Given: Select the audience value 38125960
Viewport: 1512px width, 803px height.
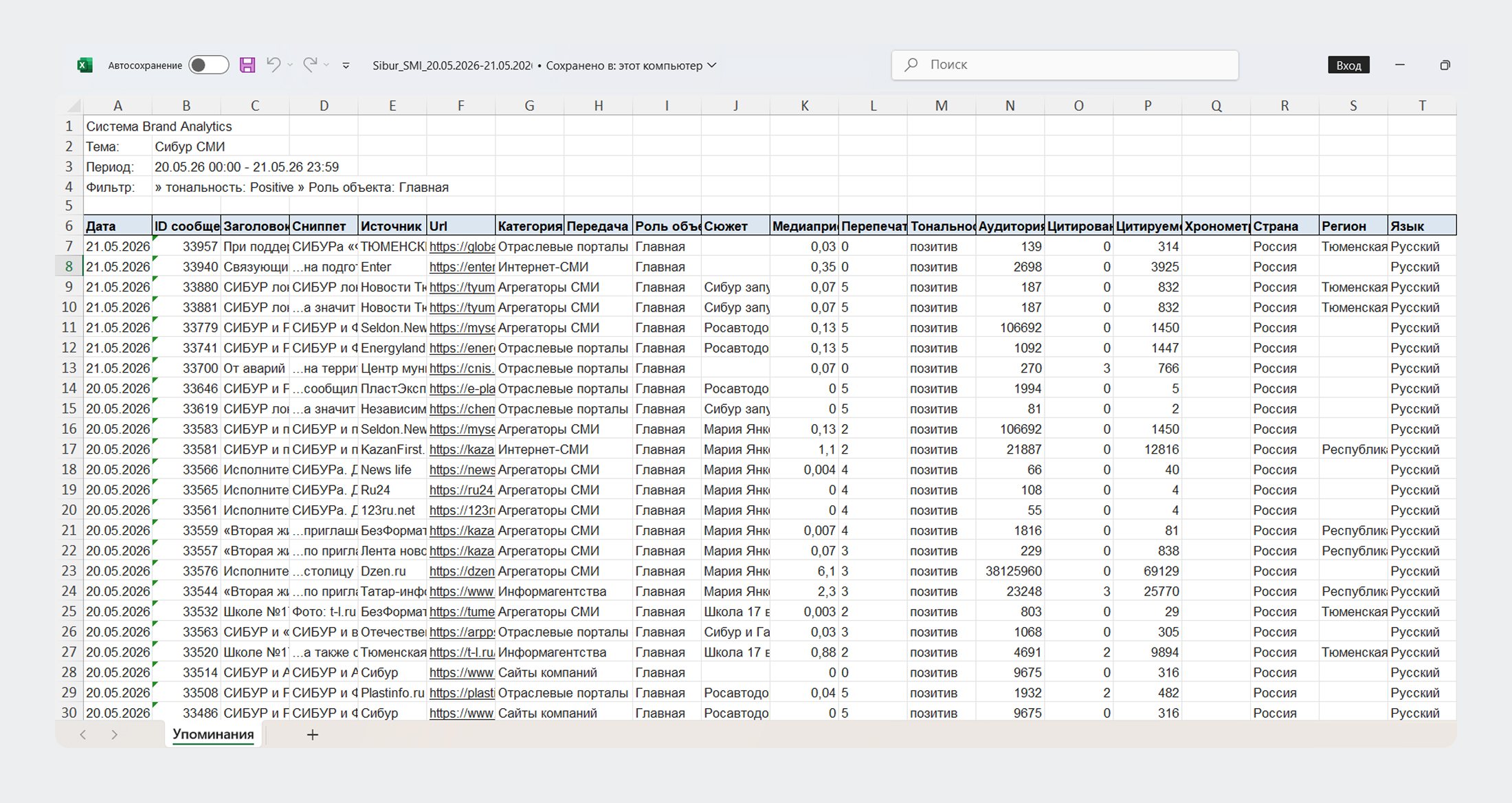Looking at the screenshot, I should coord(1010,571).
